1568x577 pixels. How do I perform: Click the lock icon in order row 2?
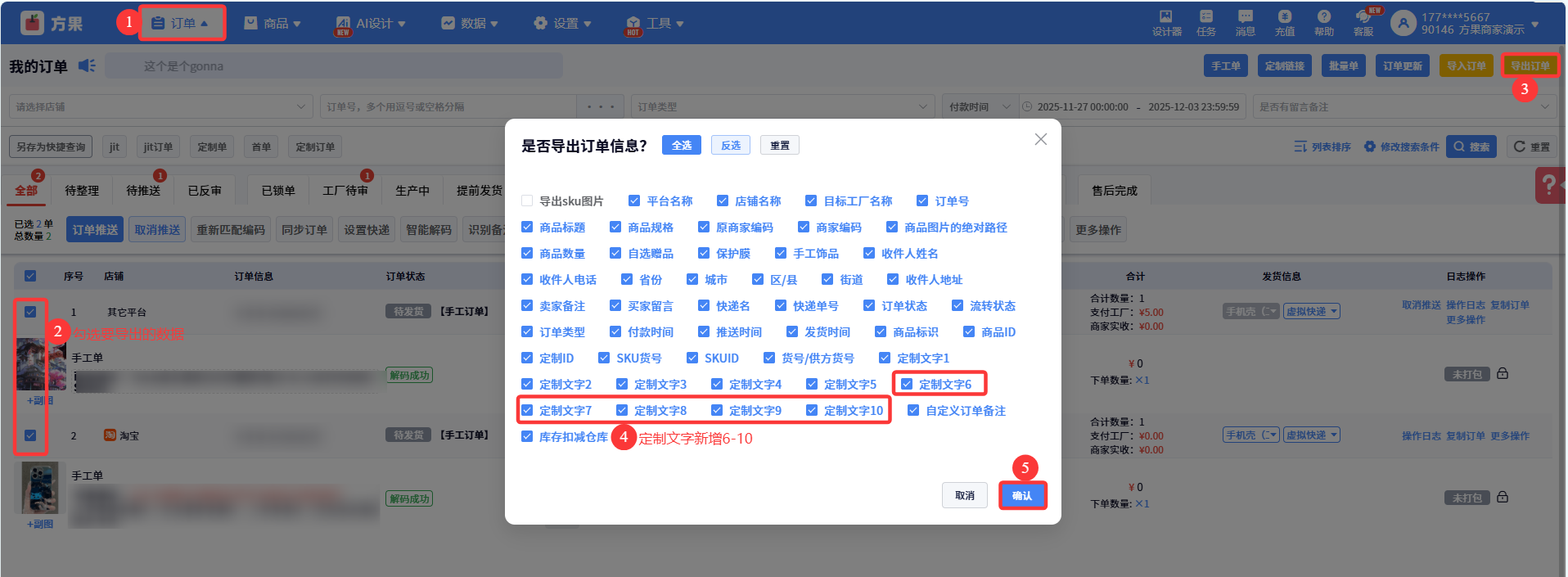[1503, 497]
